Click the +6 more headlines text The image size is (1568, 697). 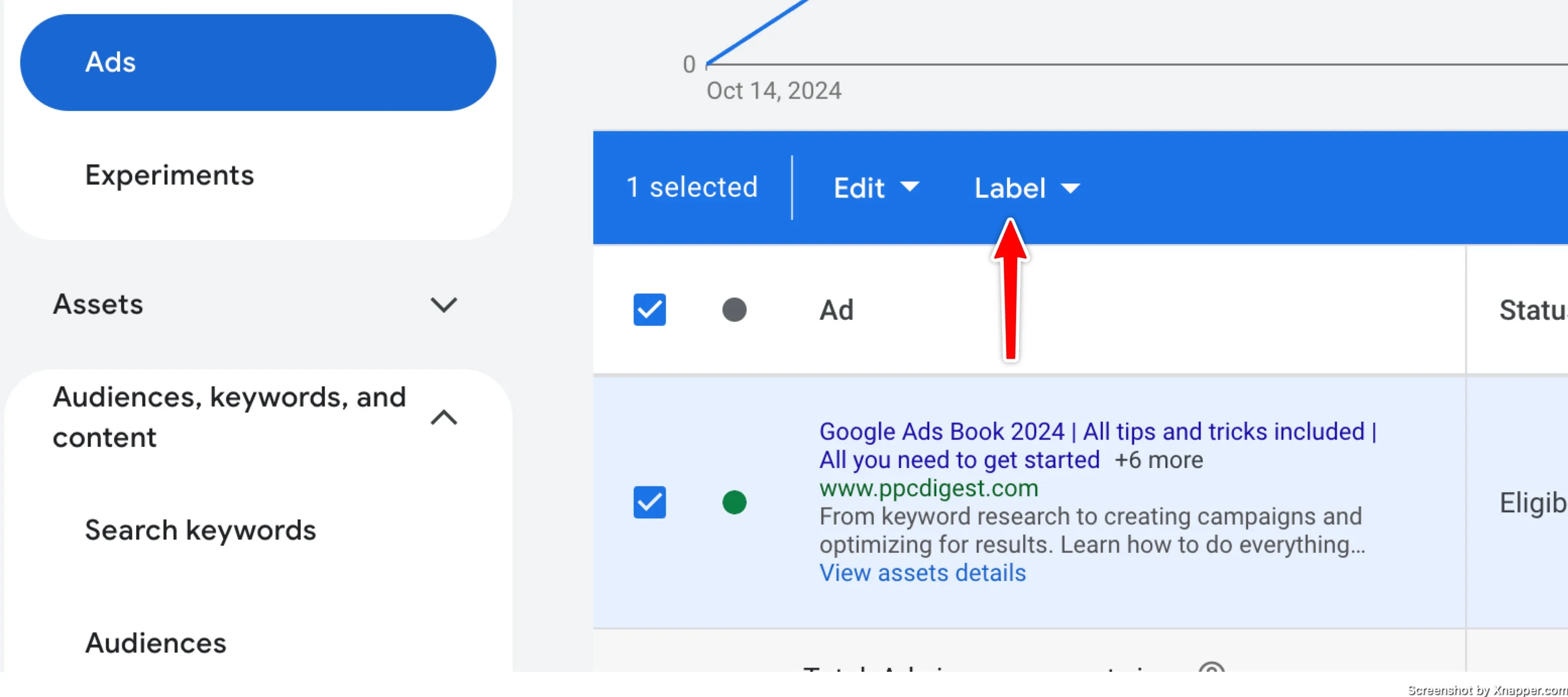tap(1159, 460)
